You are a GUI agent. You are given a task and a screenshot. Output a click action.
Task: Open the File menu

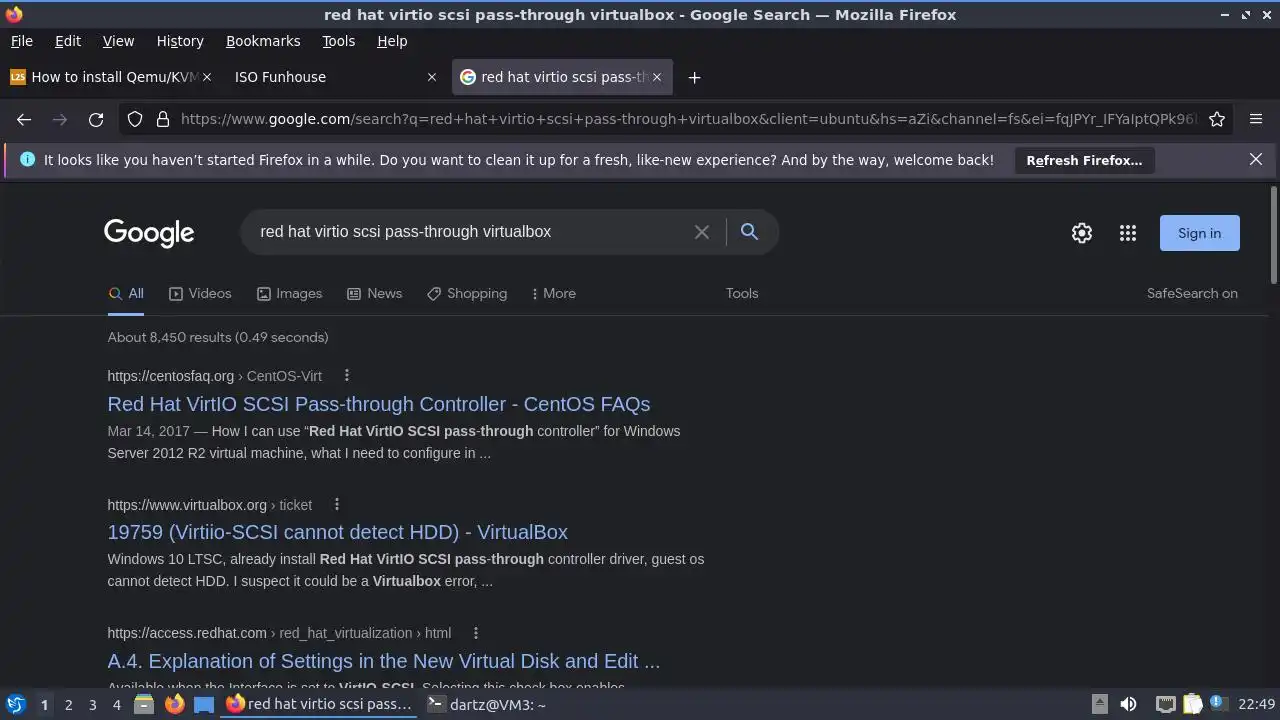[x=21, y=41]
